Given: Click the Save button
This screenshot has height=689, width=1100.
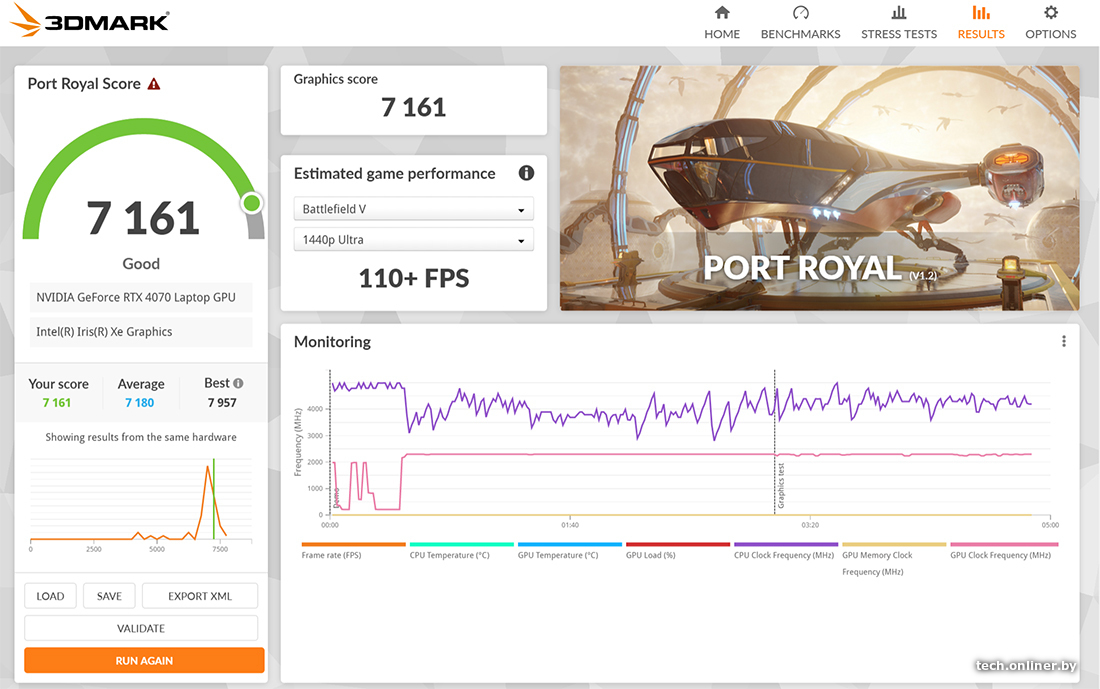Looking at the screenshot, I should click(x=109, y=596).
